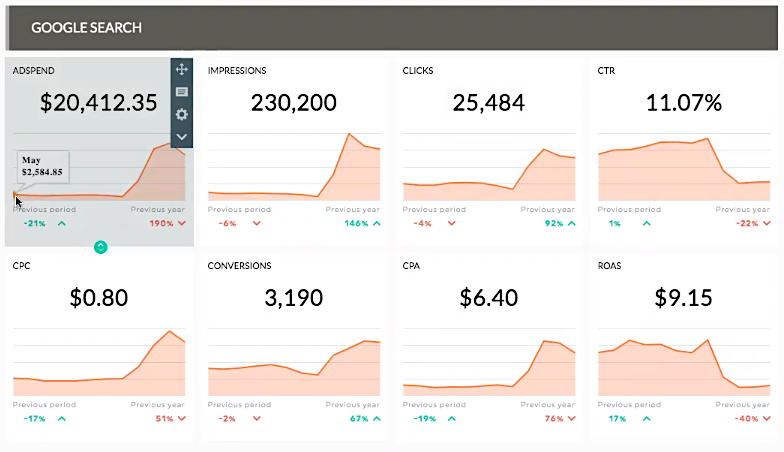
Task: Click the ROAS trend chart
Action: coord(684,367)
